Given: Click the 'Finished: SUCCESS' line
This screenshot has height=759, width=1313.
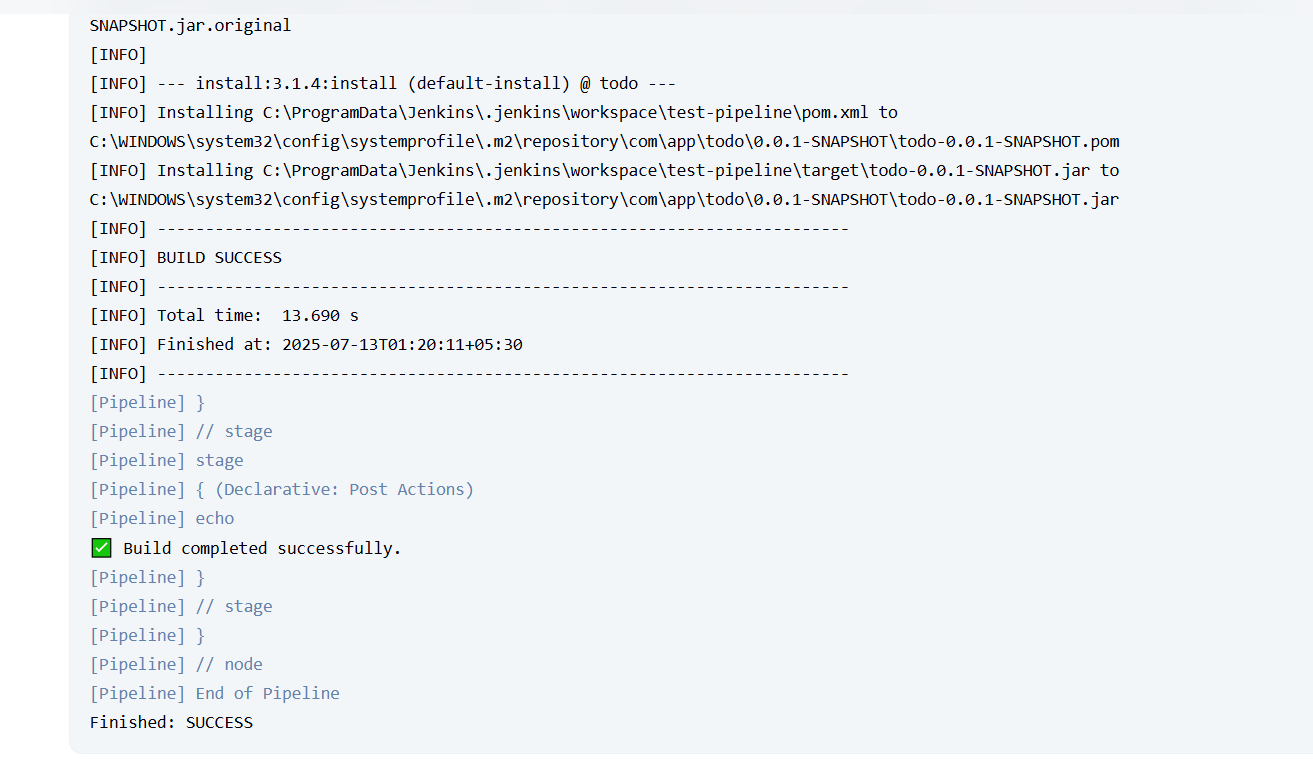Looking at the screenshot, I should (171, 722).
